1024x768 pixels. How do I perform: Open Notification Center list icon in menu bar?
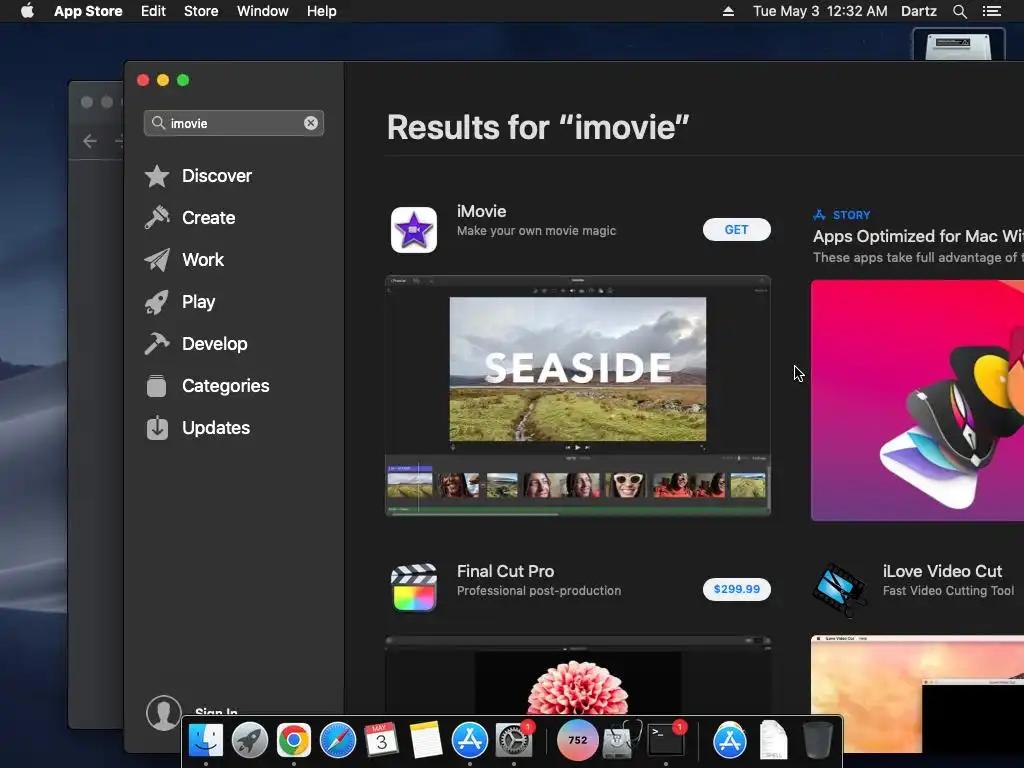[x=991, y=11]
